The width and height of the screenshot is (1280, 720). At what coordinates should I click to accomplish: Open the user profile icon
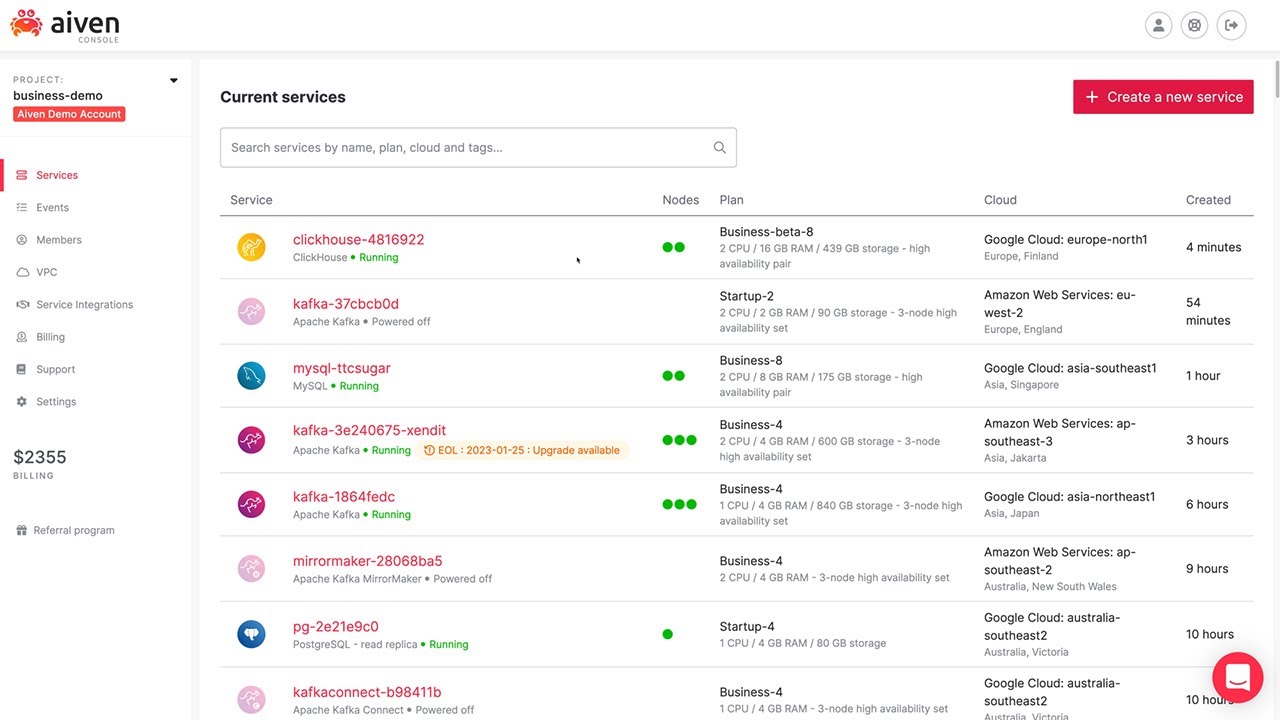1158,25
